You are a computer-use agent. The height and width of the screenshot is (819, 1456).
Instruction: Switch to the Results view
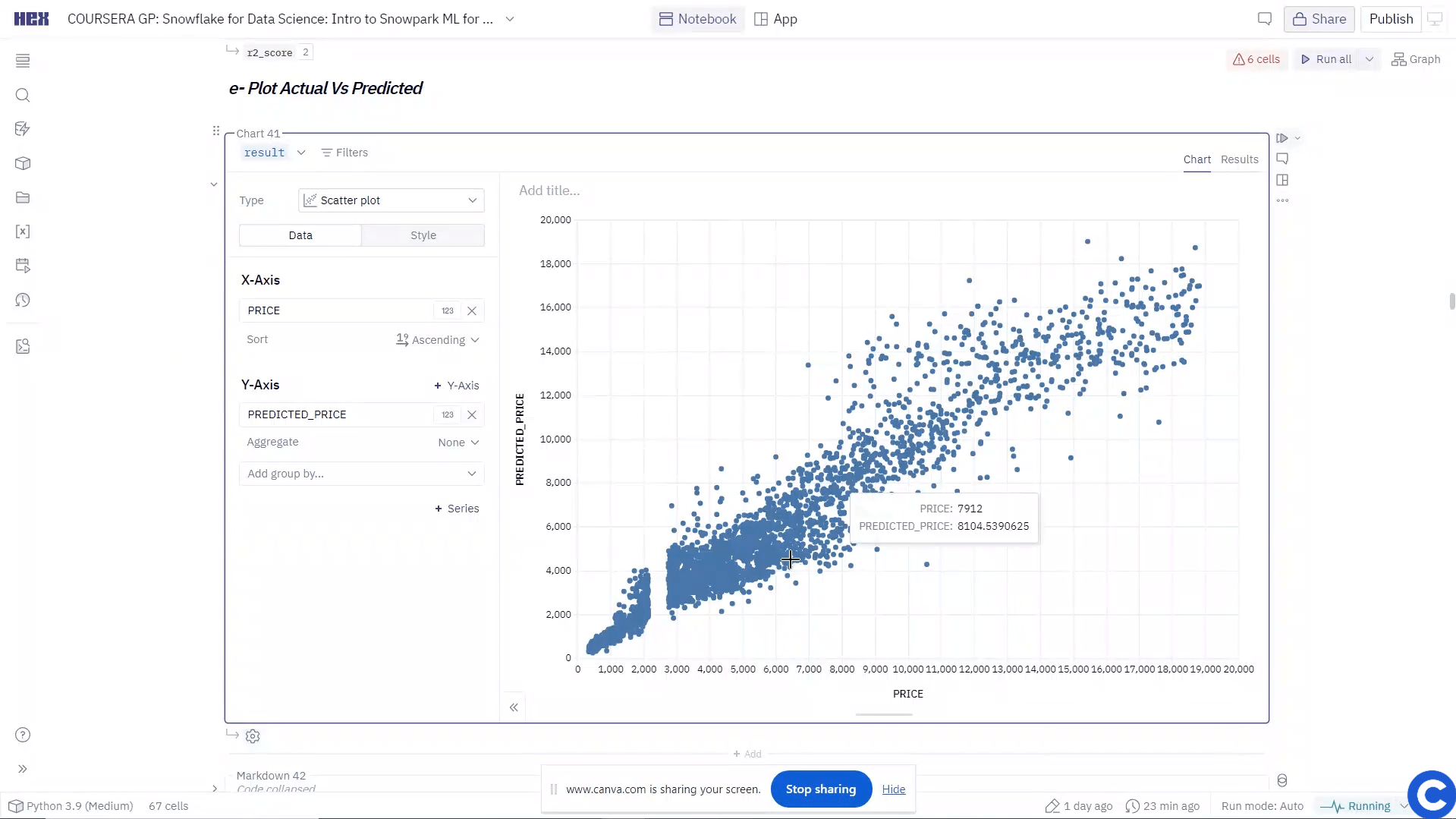[x=1240, y=159]
